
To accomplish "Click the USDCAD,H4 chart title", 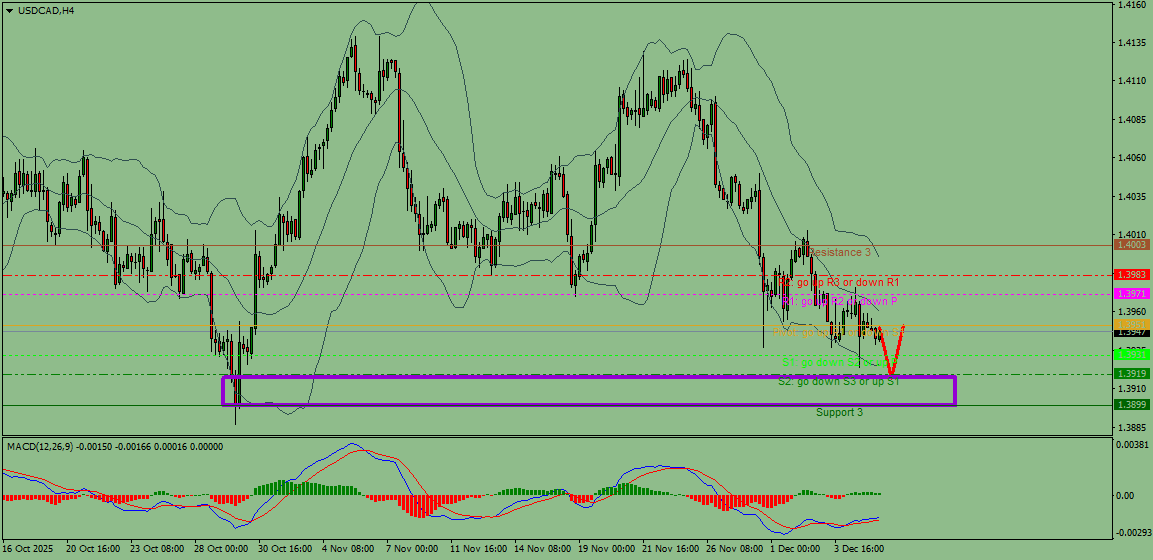I will tap(45, 11).
